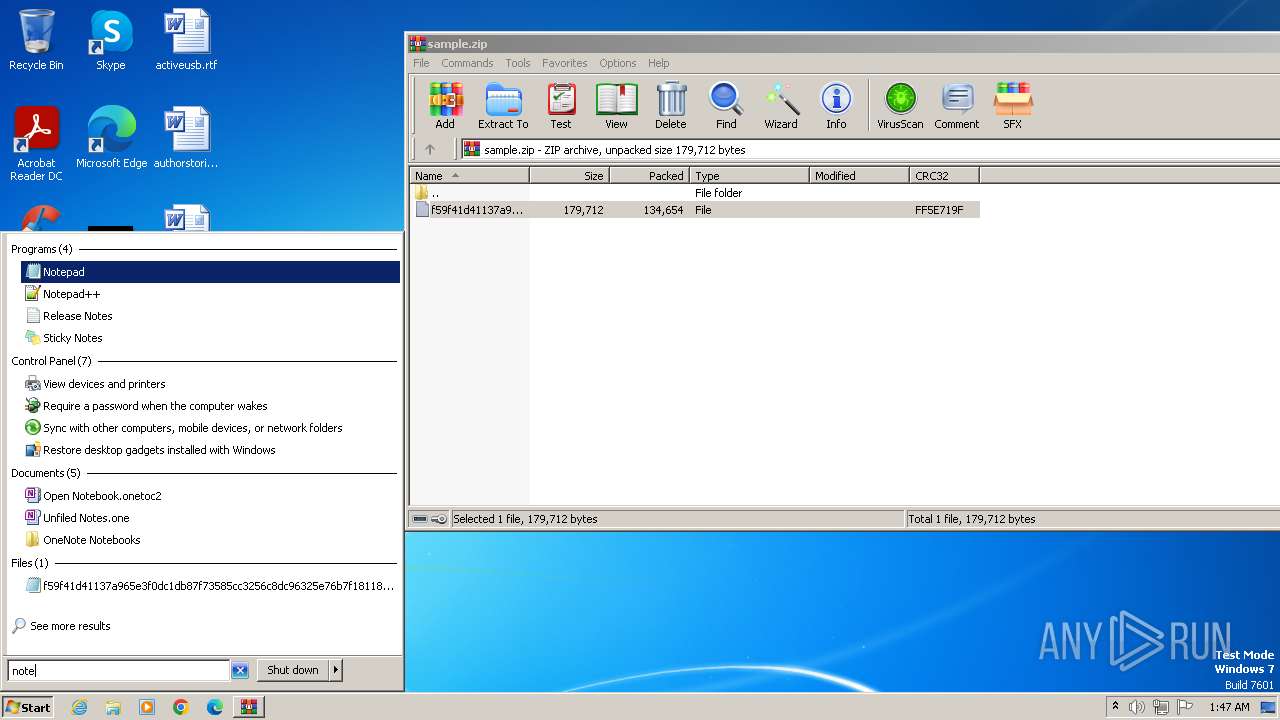Sort by the CRC32 column header
Viewport: 1280px width, 720px height.
(x=944, y=175)
